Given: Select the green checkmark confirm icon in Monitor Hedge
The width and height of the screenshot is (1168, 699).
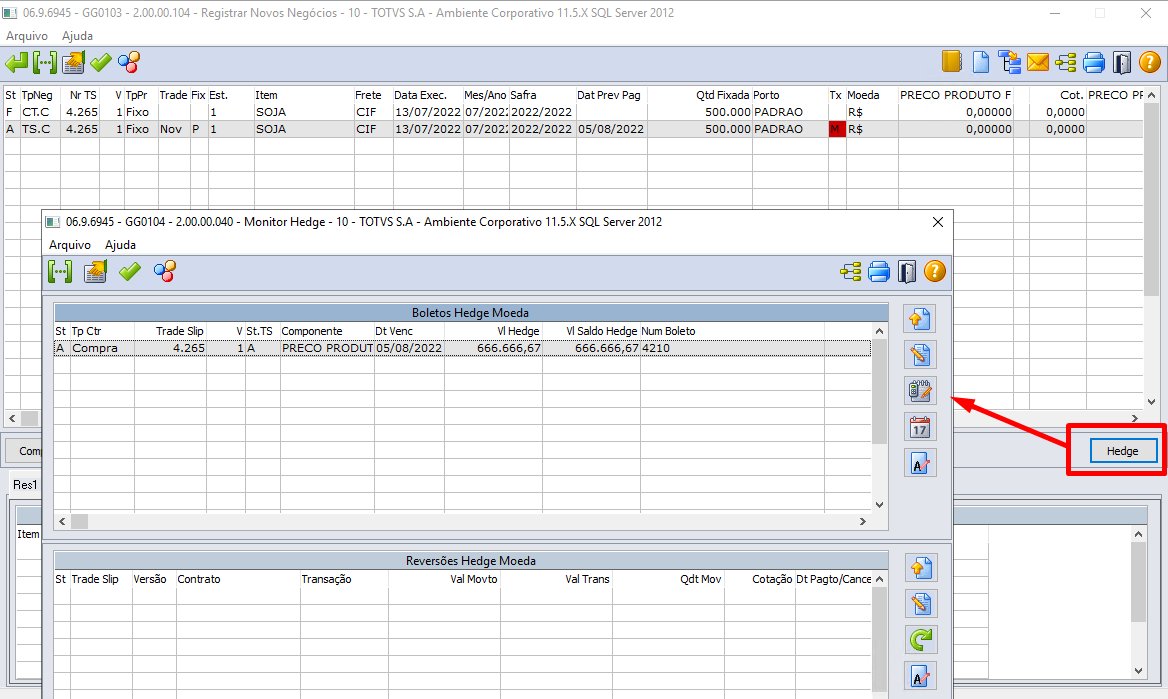Looking at the screenshot, I should click(x=129, y=271).
